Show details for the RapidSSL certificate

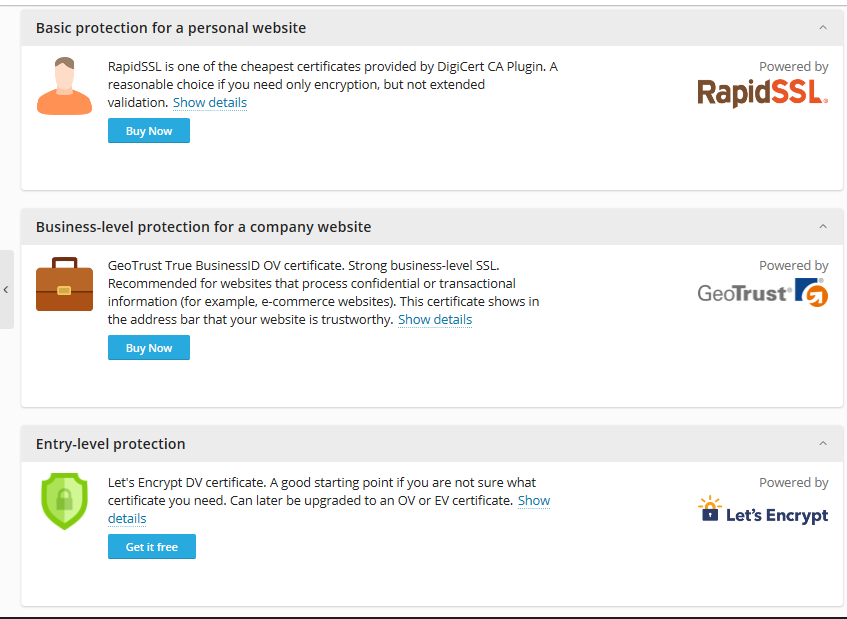tap(210, 103)
